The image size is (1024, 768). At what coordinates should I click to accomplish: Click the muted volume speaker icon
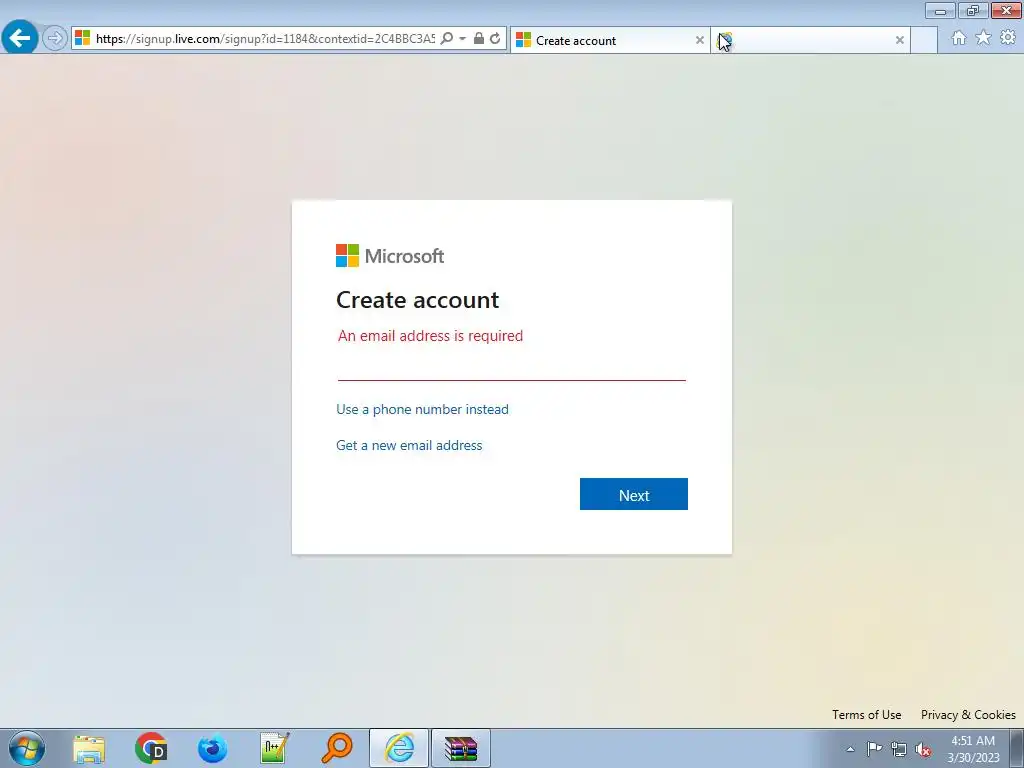tap(923, 749)
